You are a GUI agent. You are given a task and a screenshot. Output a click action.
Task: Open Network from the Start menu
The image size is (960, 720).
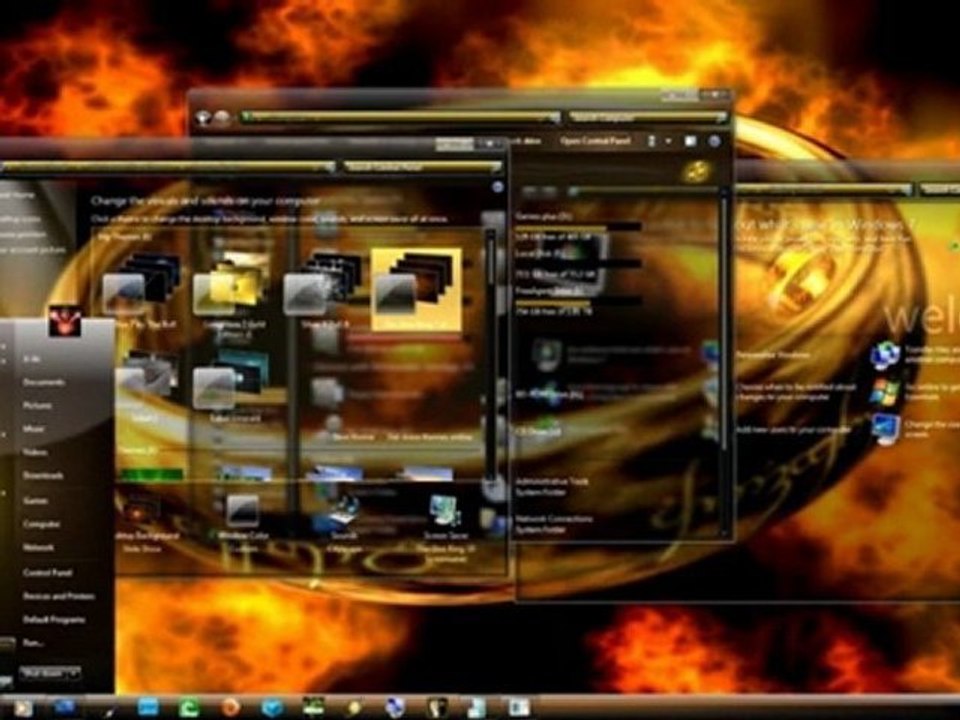click(38, 547)
